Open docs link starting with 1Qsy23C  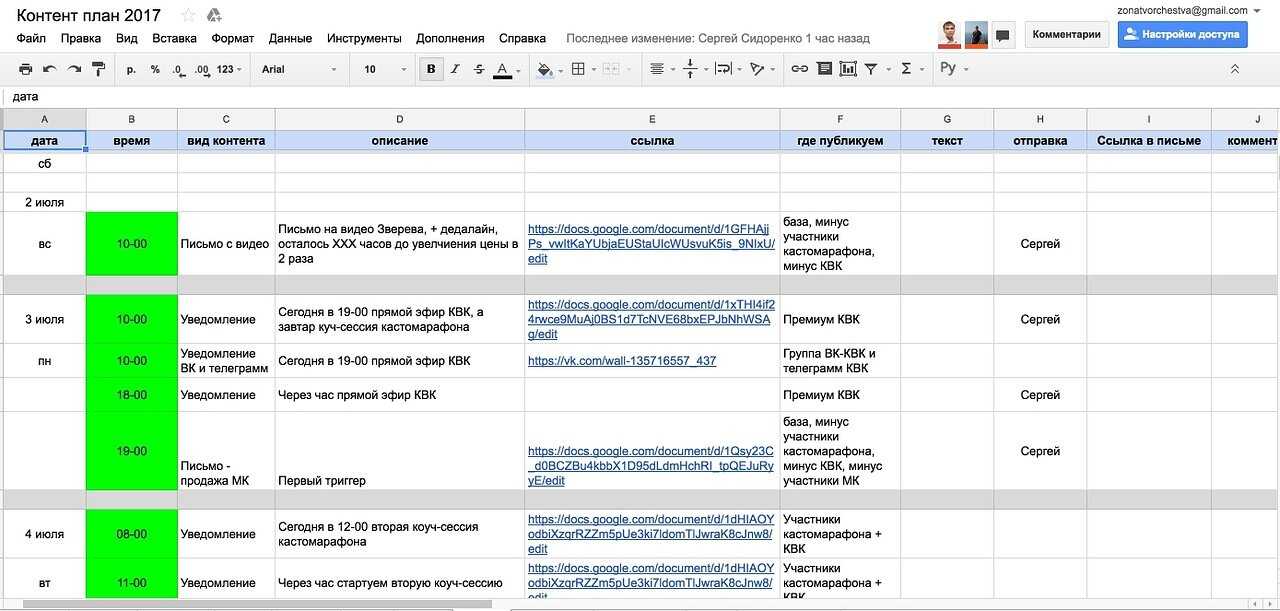(x=651, y=465)
